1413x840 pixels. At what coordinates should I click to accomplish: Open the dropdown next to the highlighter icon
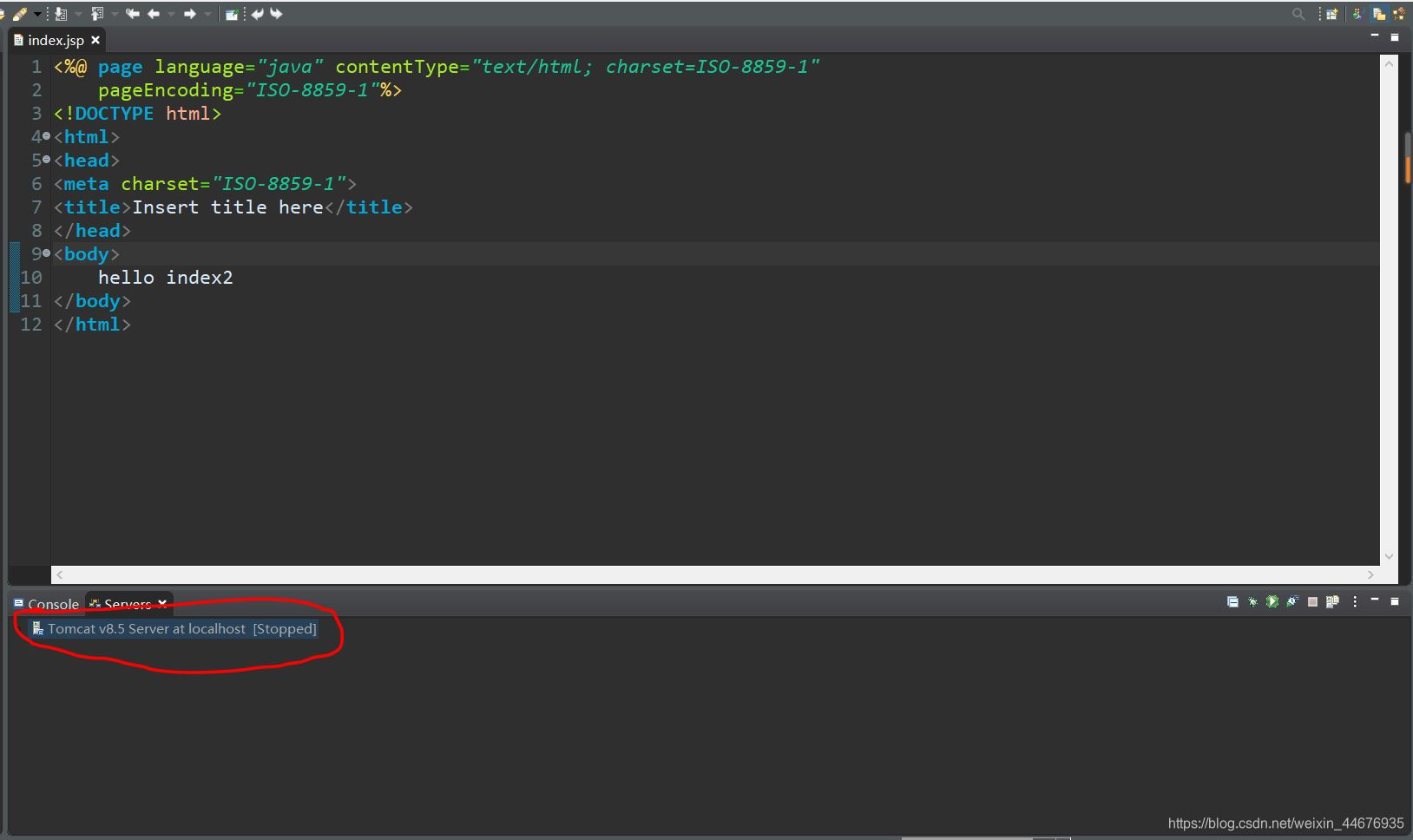click(37, 14)
